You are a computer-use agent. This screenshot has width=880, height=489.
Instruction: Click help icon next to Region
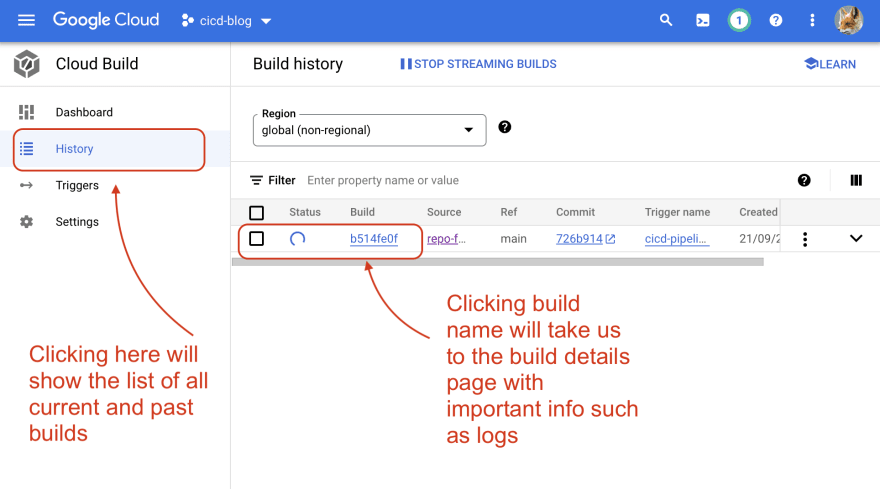tap(505, 127)
